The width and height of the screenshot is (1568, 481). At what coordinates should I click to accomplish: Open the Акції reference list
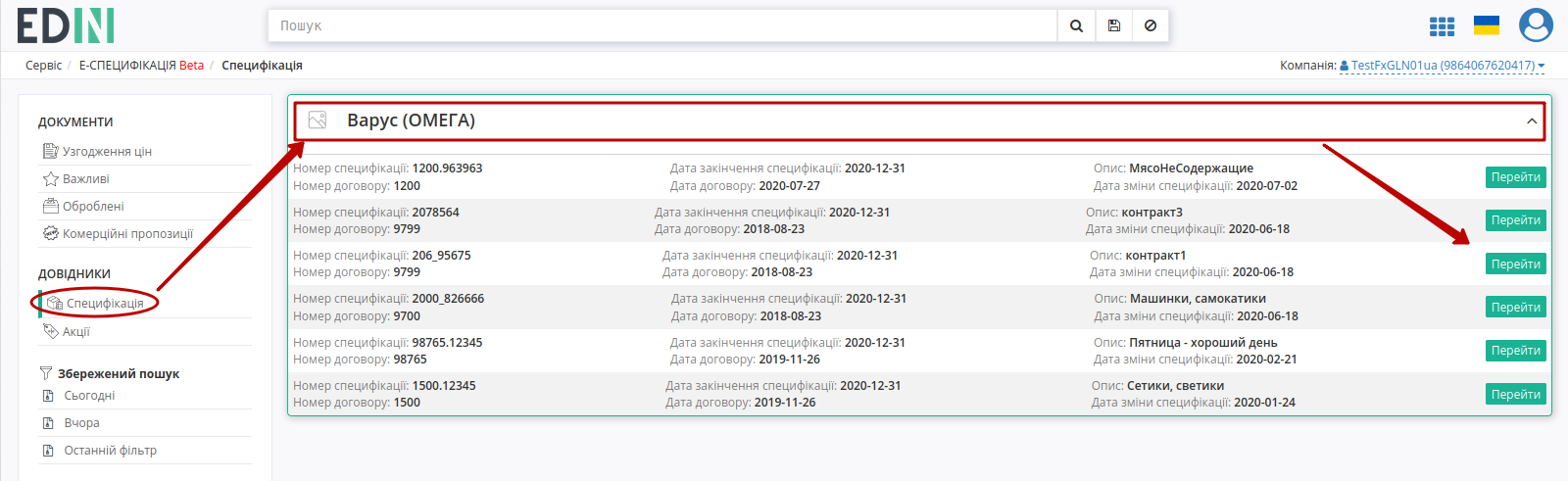pos(76,332)
